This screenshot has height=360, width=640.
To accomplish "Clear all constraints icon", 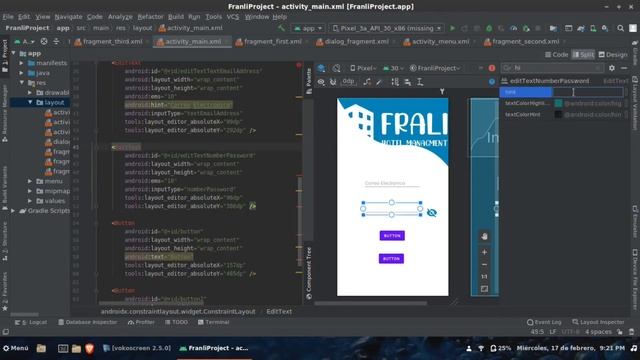I will pos(367,82).
